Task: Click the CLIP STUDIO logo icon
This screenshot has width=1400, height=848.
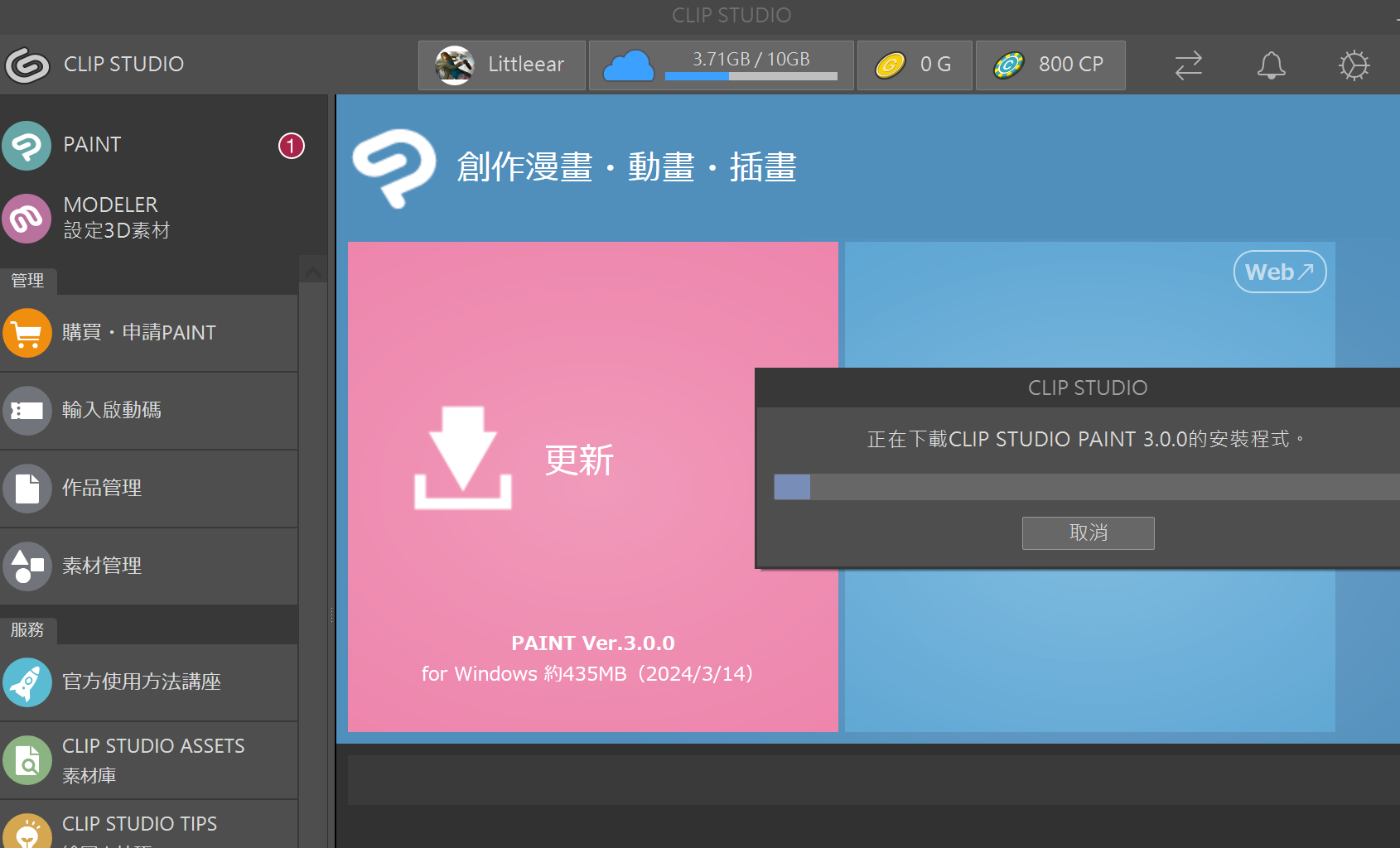Action: click(x=27, y=65)
